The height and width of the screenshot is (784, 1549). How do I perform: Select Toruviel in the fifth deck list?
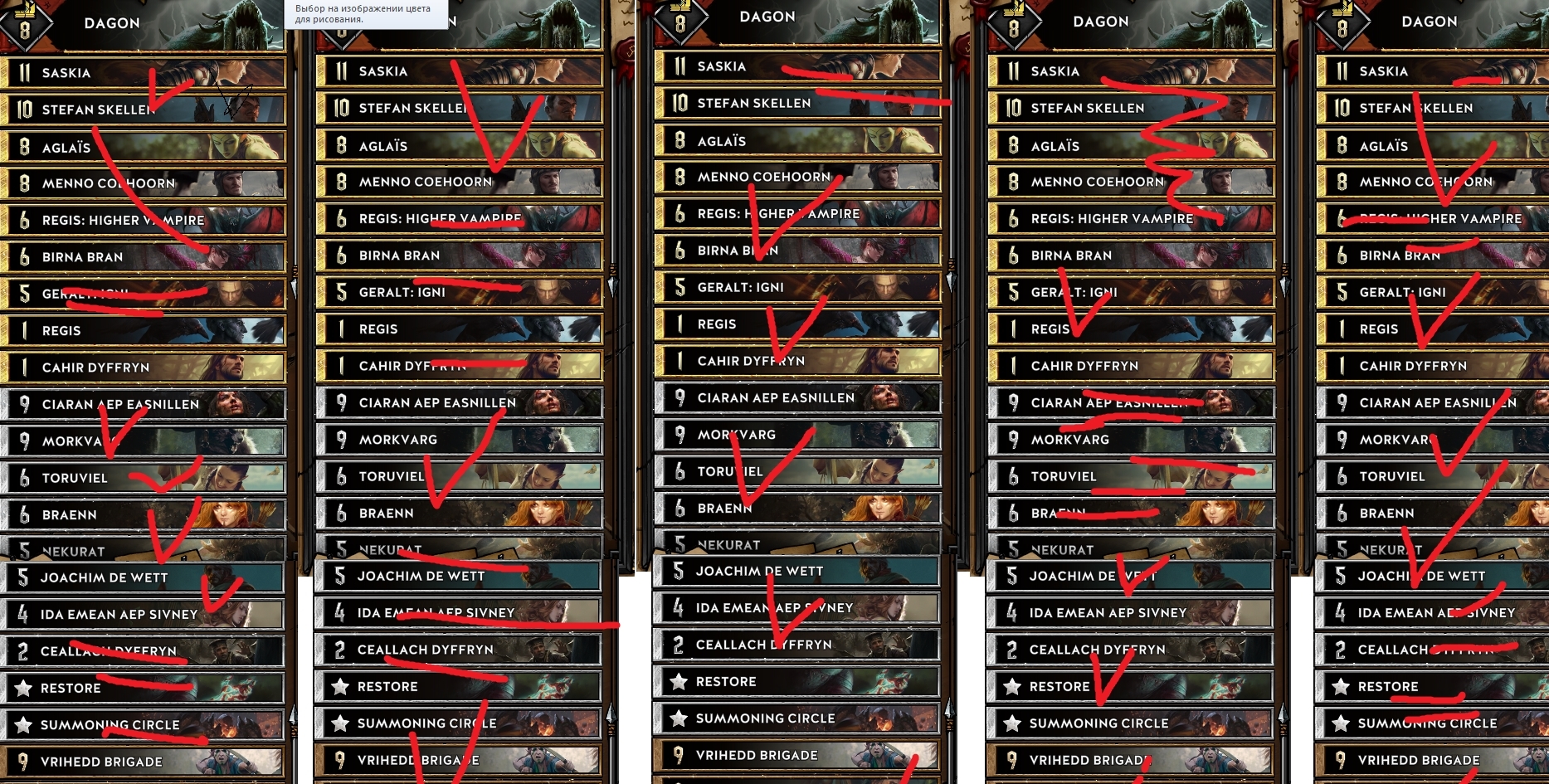click(x=1433, y=476)
